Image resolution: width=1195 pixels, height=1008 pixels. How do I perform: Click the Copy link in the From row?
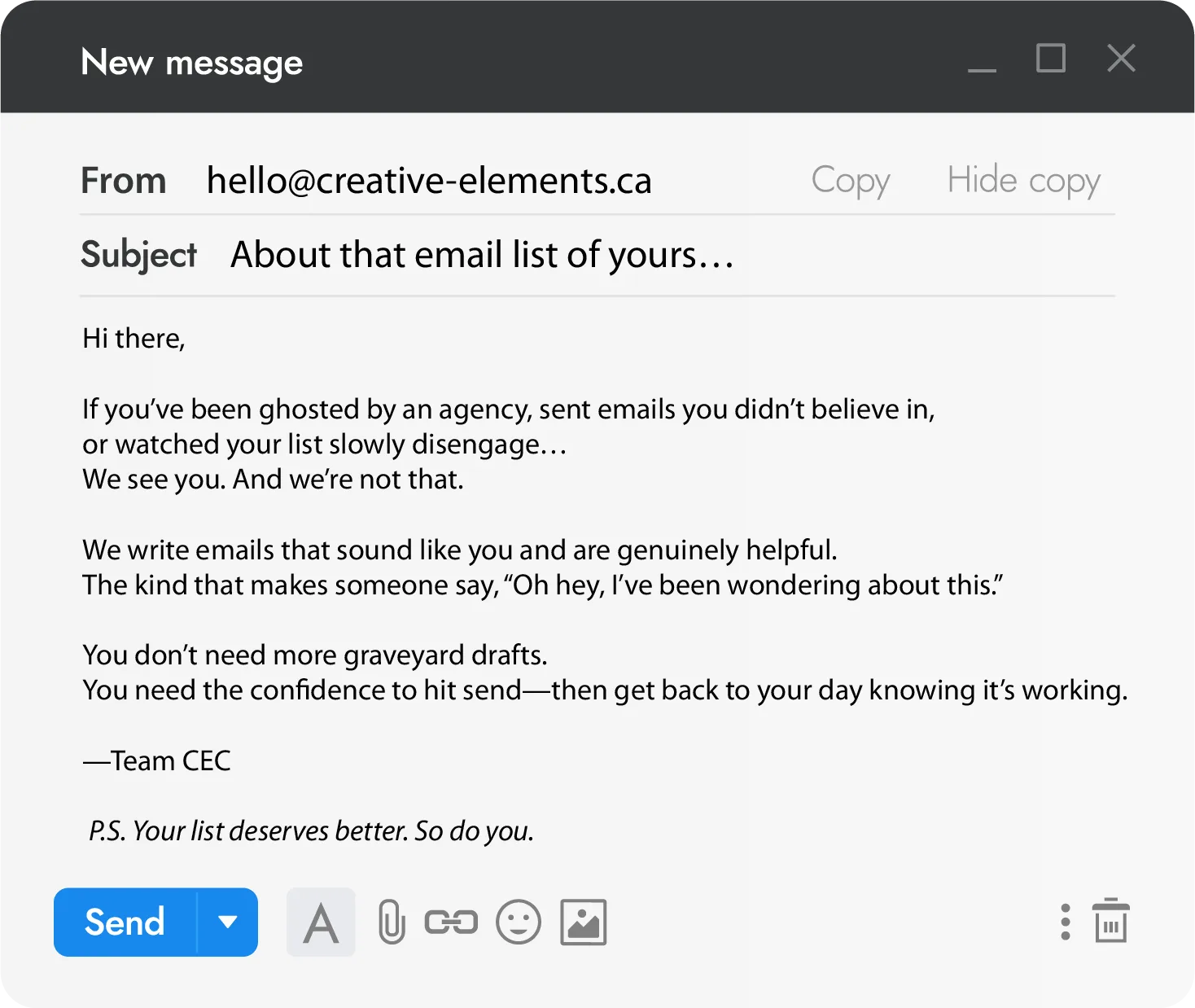click(851, 180)
